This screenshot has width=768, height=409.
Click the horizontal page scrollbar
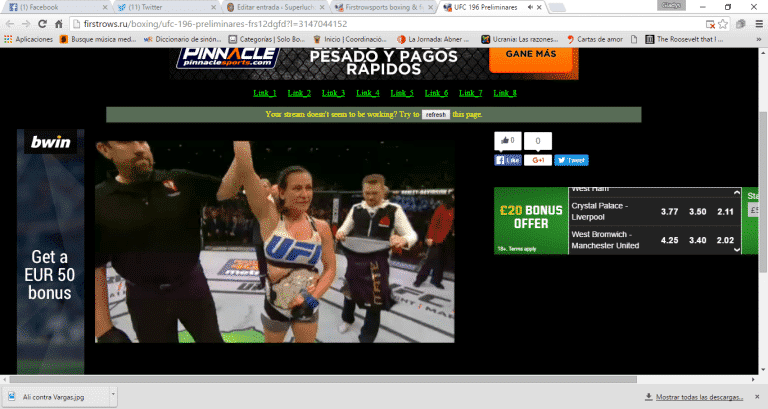click(x=323, y=380)
